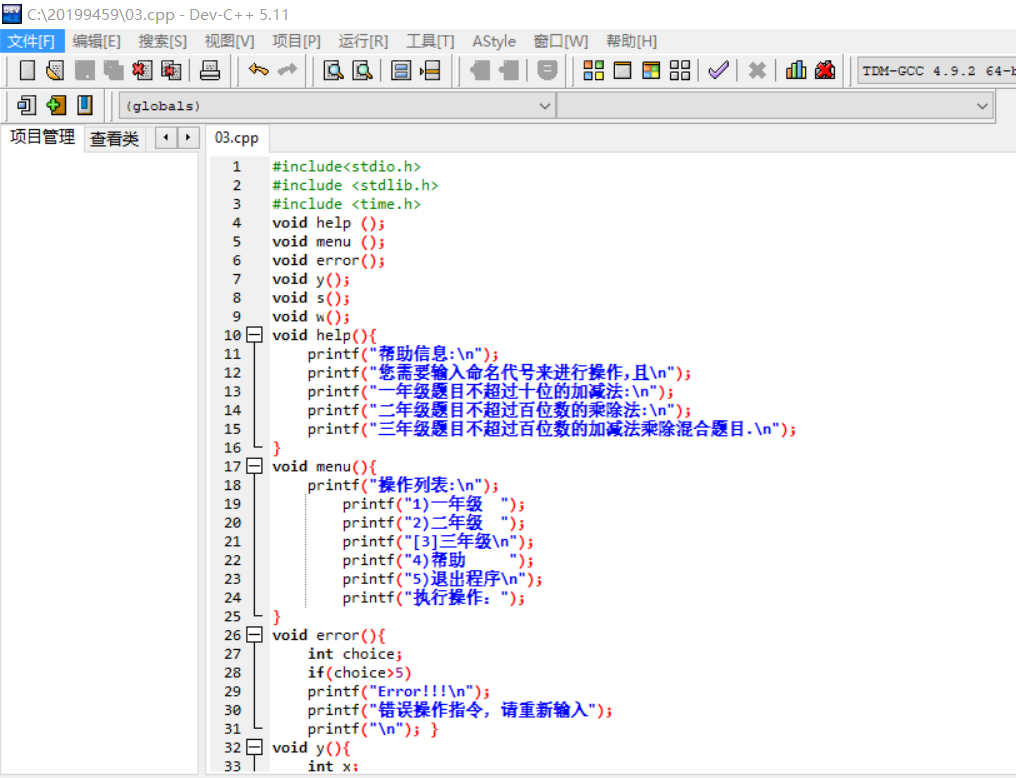This screenshot has height=778, width=1016.
Task: Collapse the help() function fold marker
Action: tap(254, 336)
